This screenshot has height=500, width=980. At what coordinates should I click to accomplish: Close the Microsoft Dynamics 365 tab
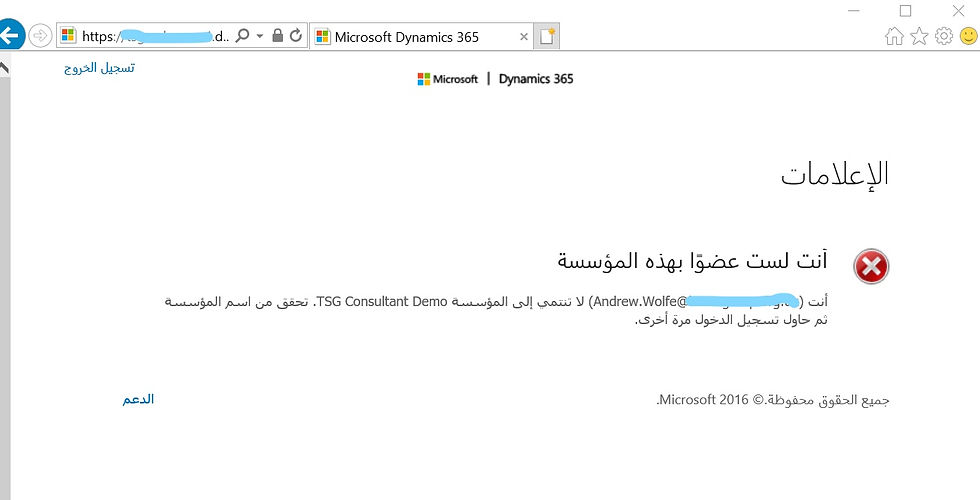(x=524, y=37)
